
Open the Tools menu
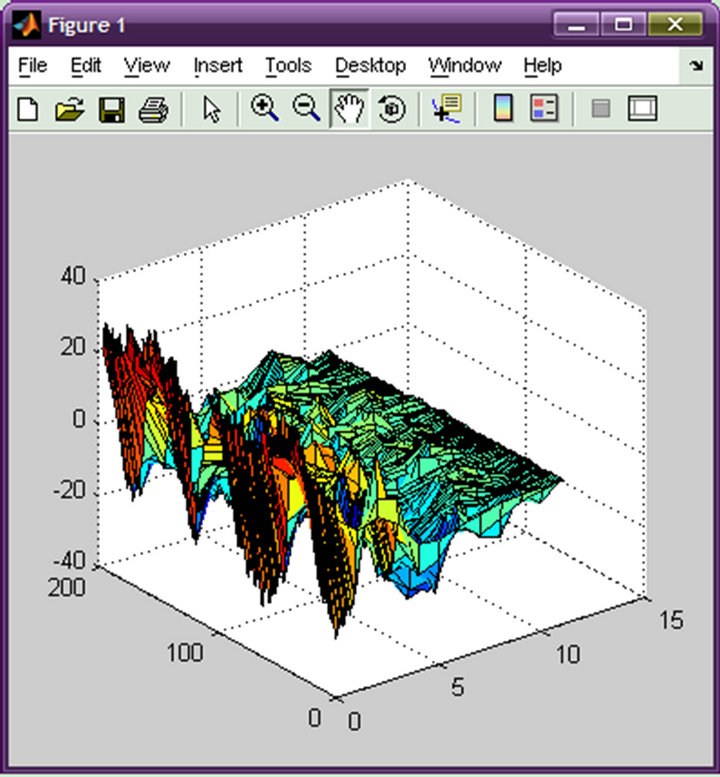[x=288, y=66]
